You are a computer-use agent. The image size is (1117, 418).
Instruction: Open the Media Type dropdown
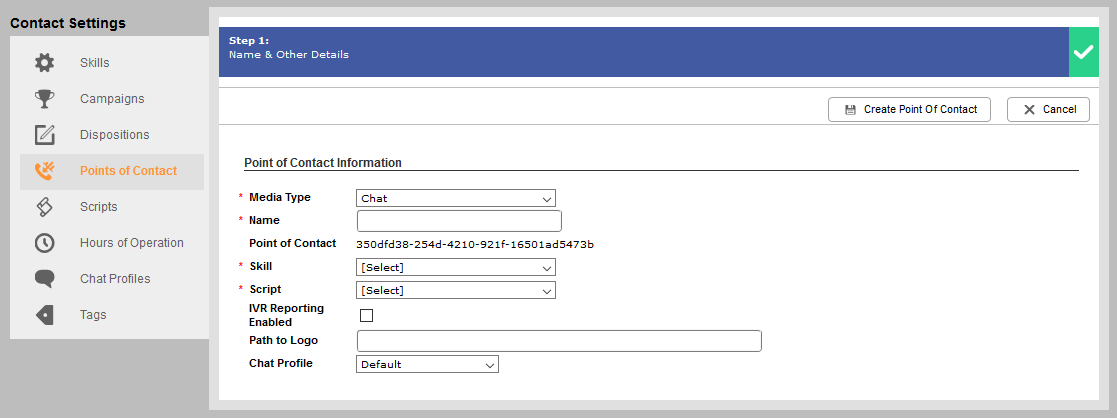pos(455,198)
